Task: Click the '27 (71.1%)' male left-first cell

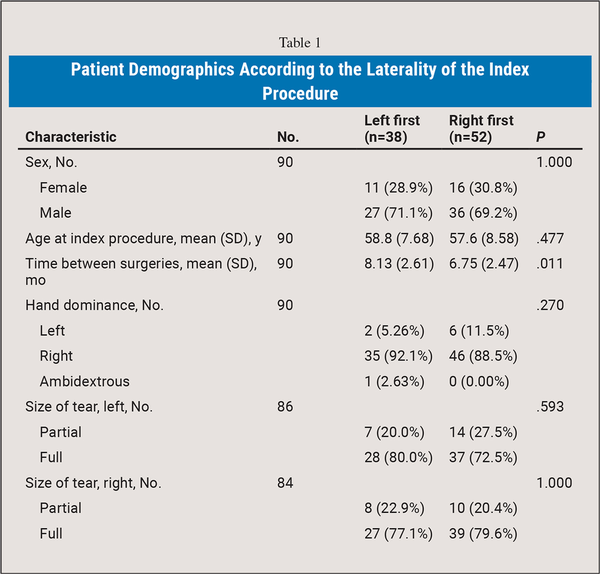Action: click(x=399, y=213)
